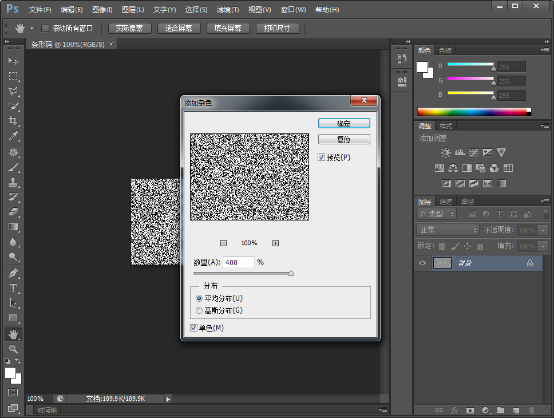Hide the Background layer visibility eye
The image size is (554, 418).
point(422,263)
